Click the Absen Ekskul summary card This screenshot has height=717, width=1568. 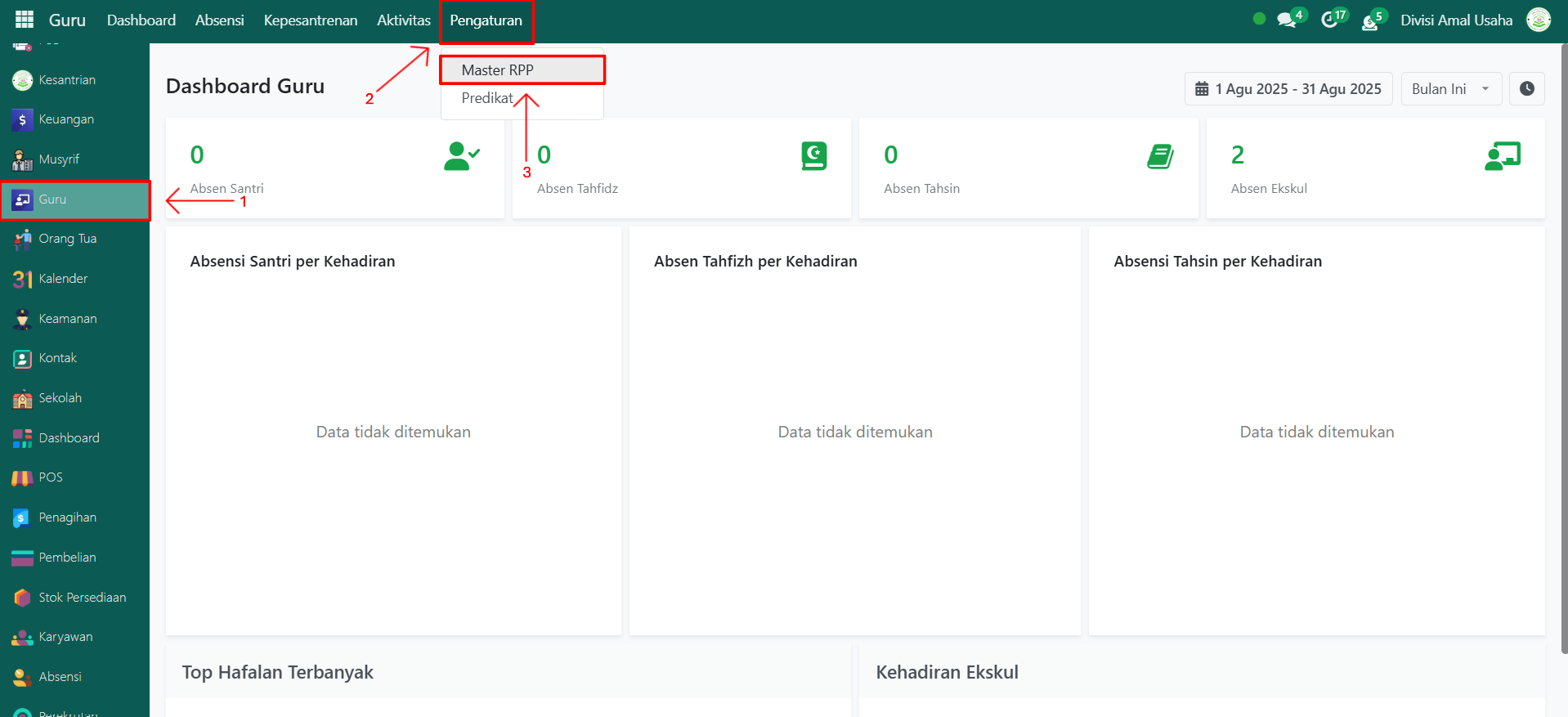coord(1375,168)
